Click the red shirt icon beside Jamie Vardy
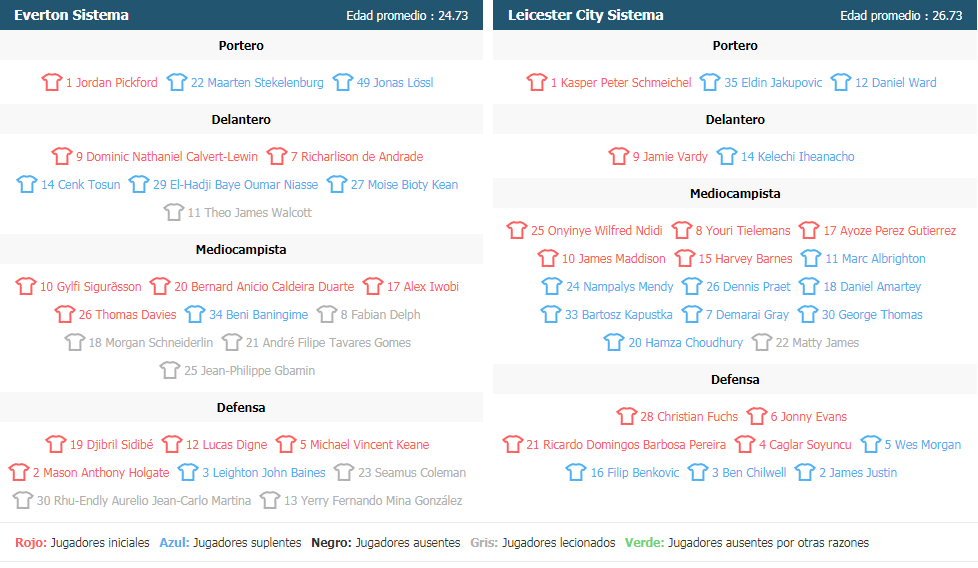 tap(619, 156)
